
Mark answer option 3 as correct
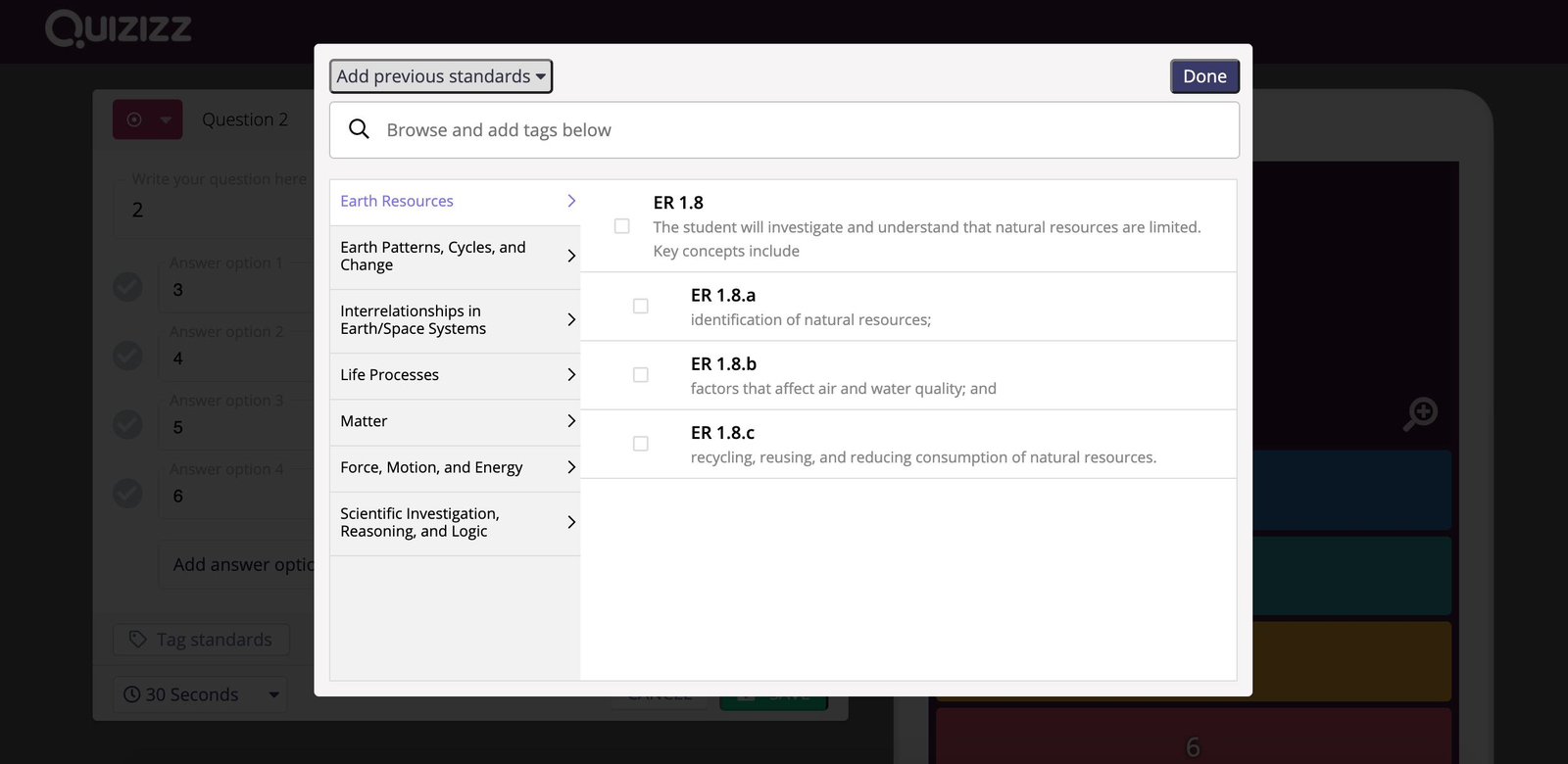pos(127,424)
